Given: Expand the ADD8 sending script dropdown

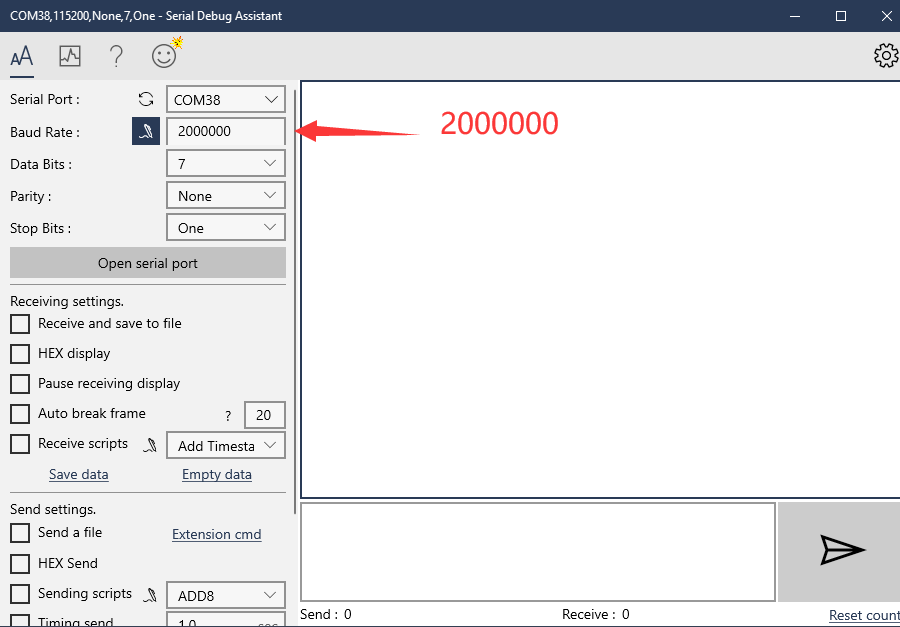Looking at the screenshot, I should tap(226, 595).
